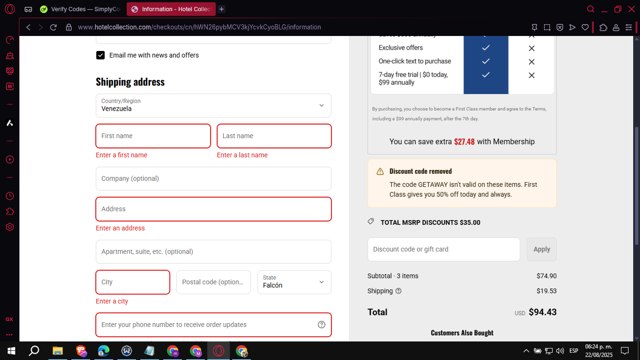Open Windows Start menu
Screen dimensions: 640x360
[11, 351]
